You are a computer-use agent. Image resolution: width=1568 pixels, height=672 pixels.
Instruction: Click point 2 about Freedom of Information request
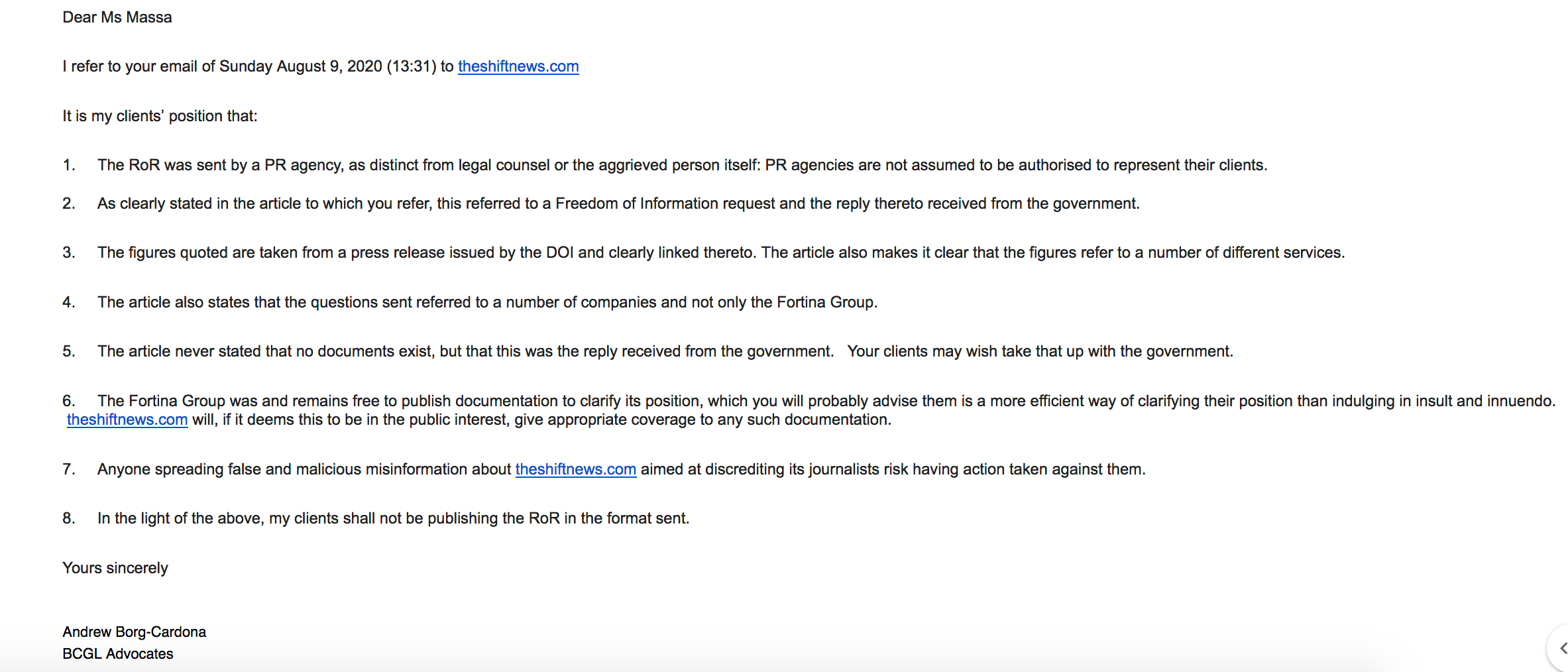pos(618,203)
